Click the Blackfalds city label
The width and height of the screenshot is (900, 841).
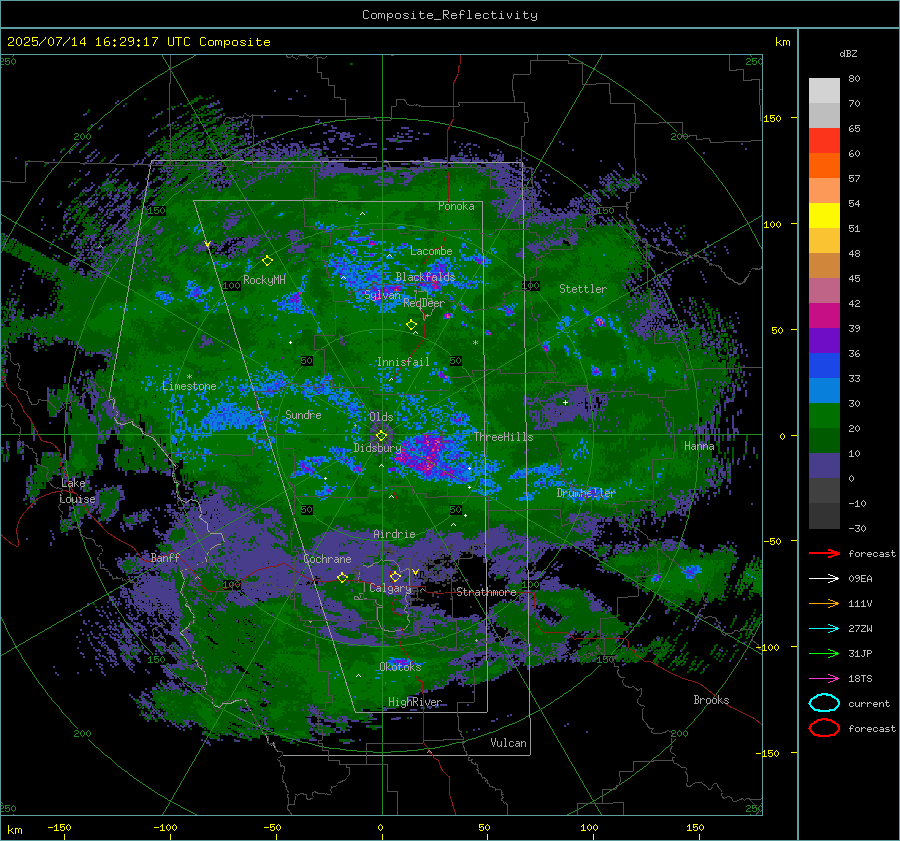(425, 277)
